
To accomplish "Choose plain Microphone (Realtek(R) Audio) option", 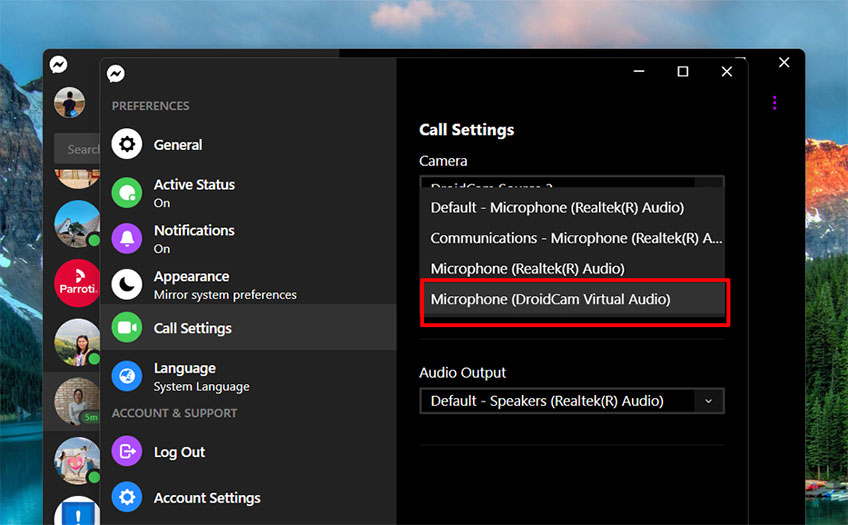I will (572, 268).
